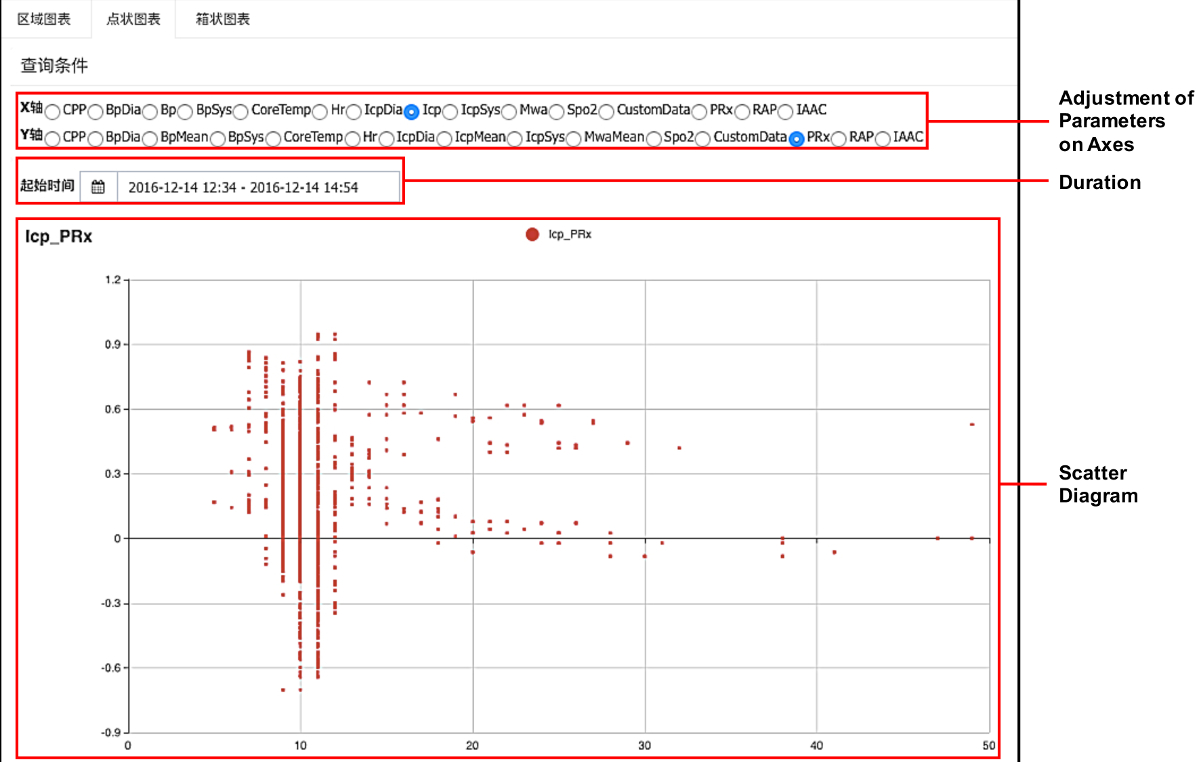Open the 箱状图表 tab
The width and height of the screenshot is (1200, 762).
click(223, 19)
